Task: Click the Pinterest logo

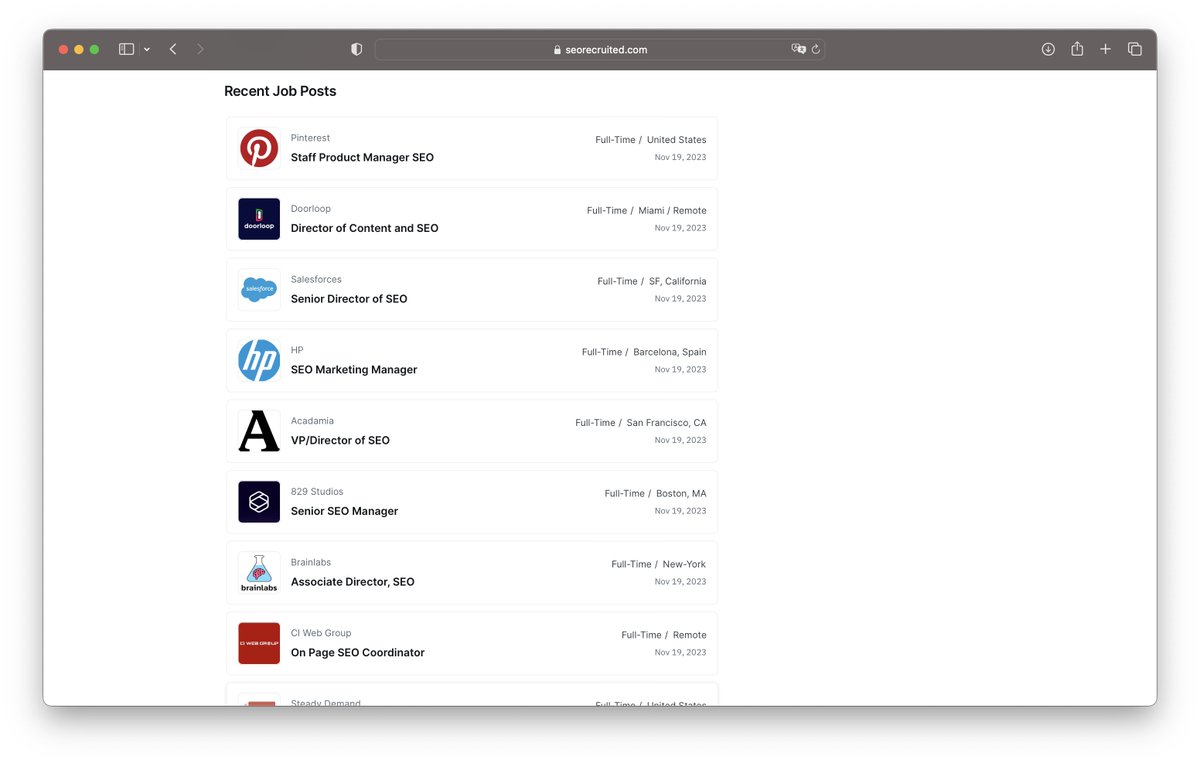Action: click(259, 148)
